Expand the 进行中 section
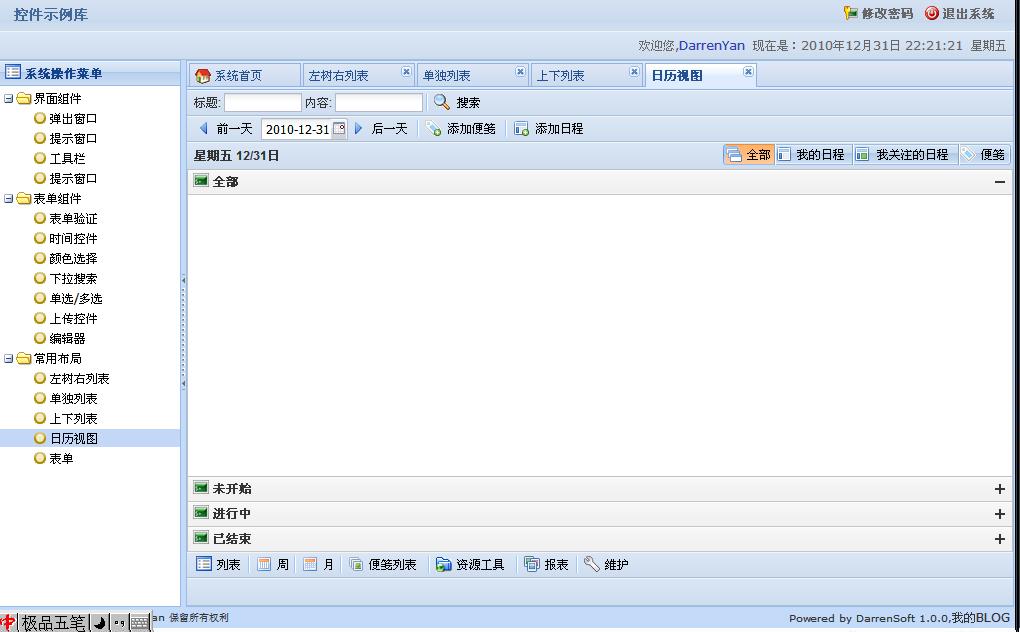This screenshot has width=1020, height=632. (x=999, y=514)
